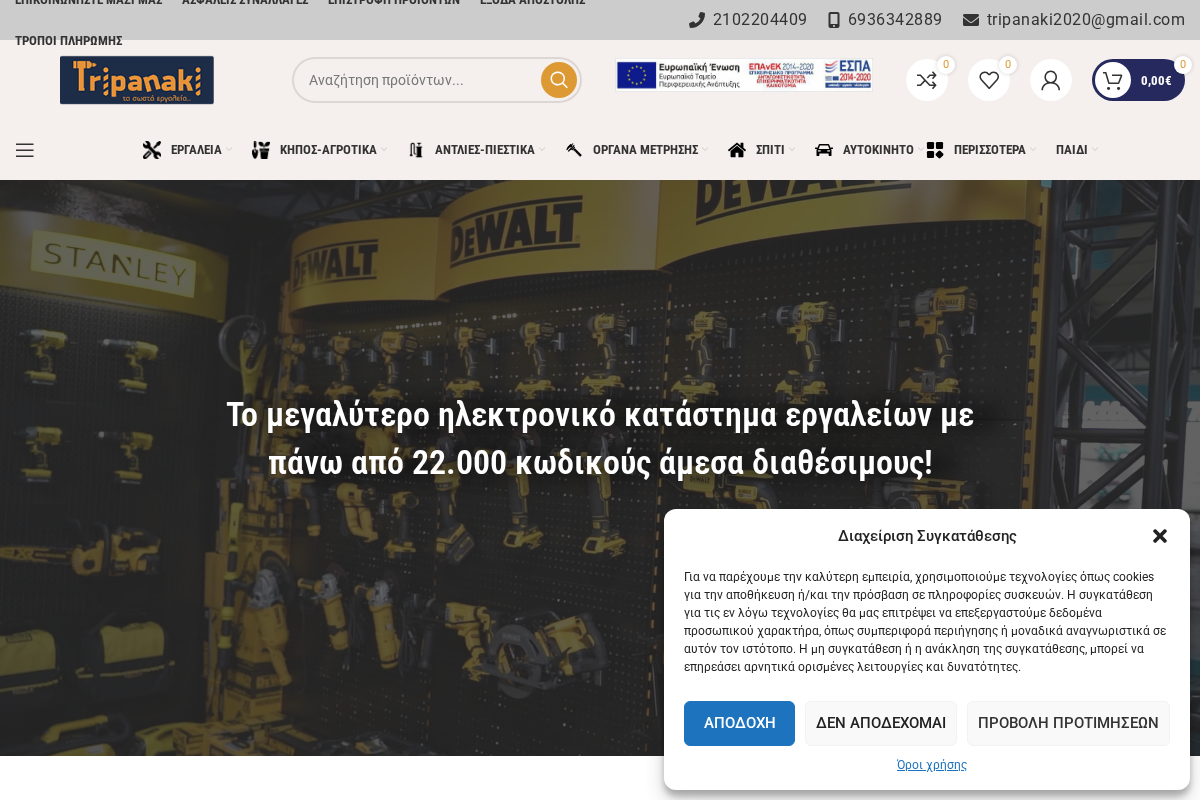Click the ΠΕΡΙΣΣΟΤΕΡΑ grid icon
Image resolution: width=1200 pixels, height=800 pixels.
tap(935, 150)
